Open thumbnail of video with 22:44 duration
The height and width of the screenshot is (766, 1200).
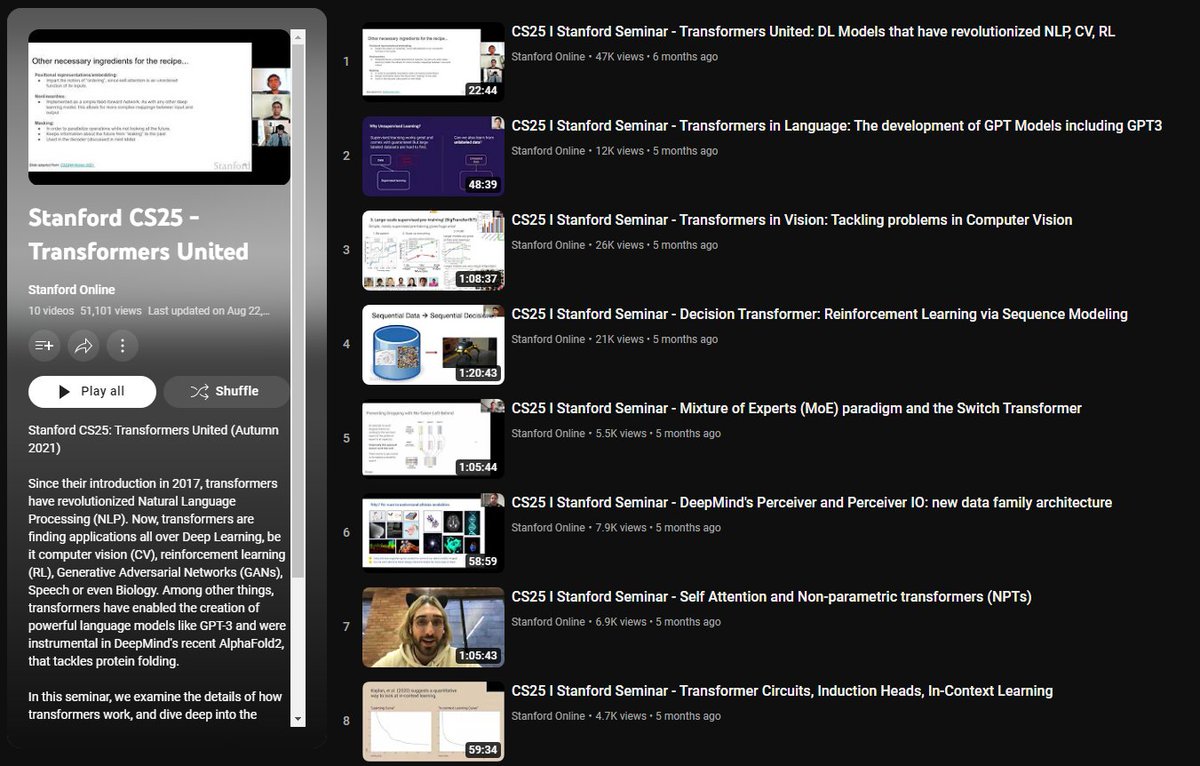433,62
